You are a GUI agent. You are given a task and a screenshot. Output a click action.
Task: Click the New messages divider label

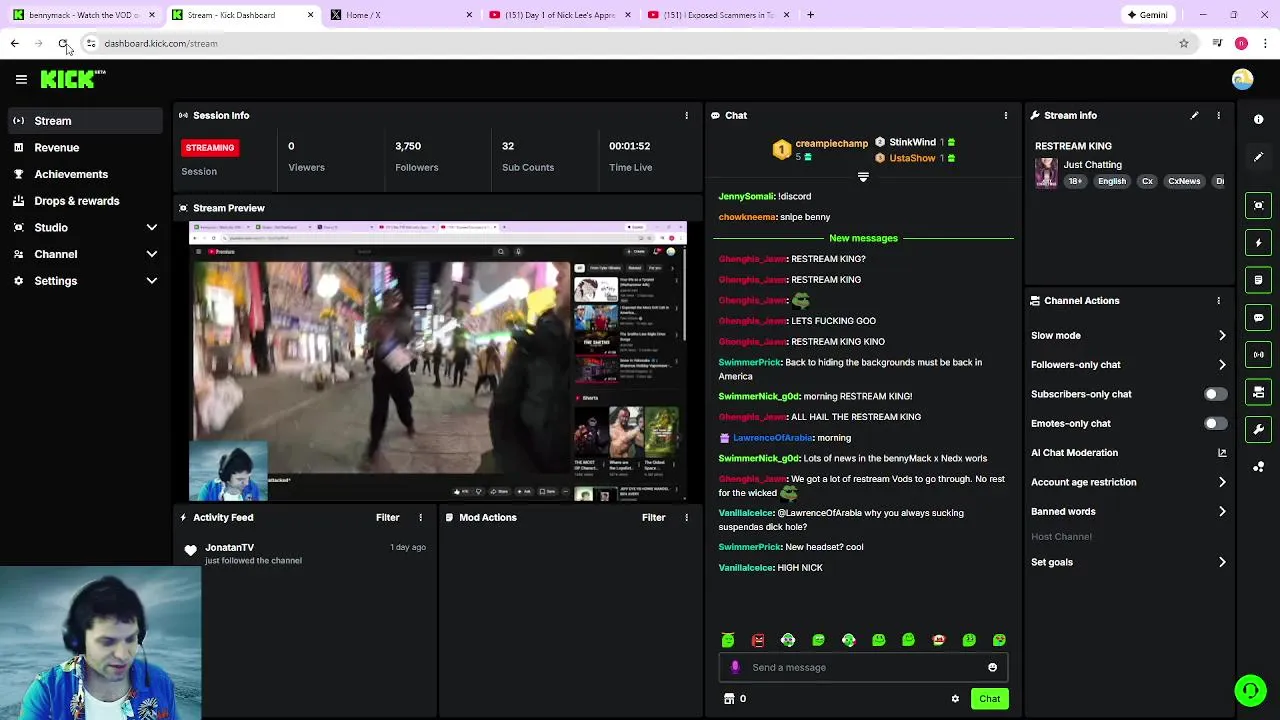point(863,238)
